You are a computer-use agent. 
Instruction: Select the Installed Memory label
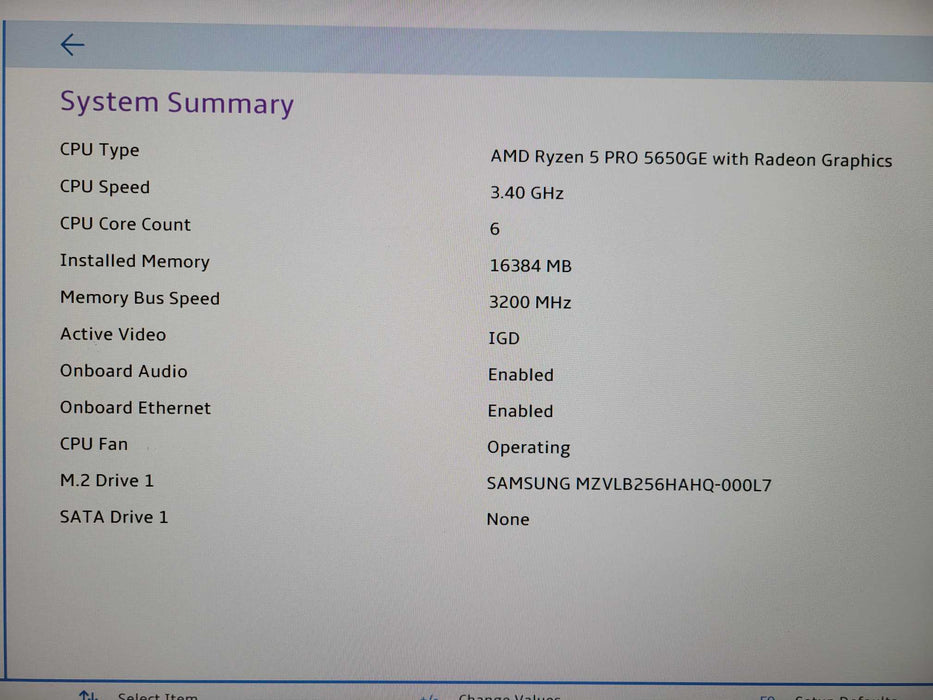click(134, 261)
